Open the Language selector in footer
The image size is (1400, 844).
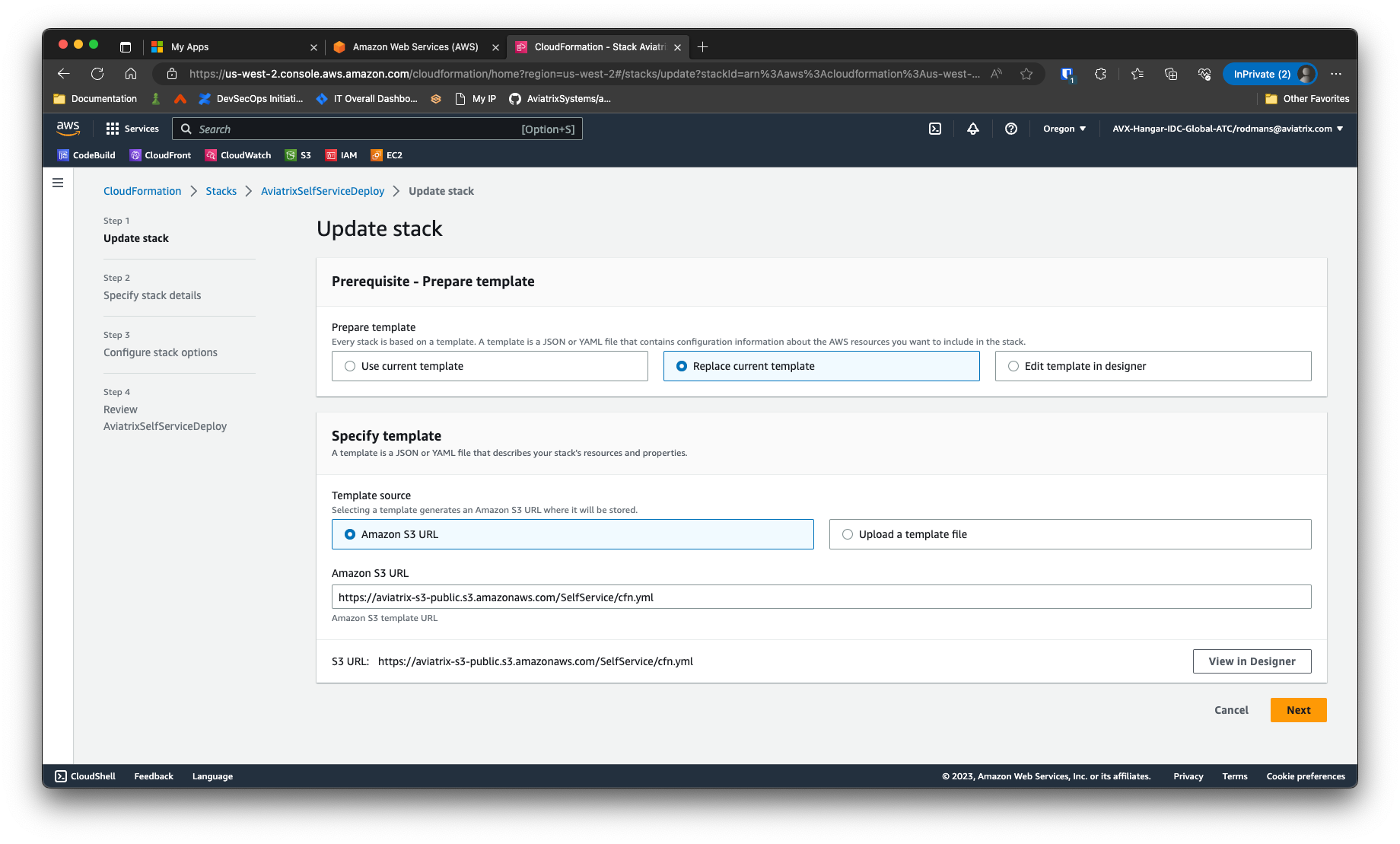212,776
